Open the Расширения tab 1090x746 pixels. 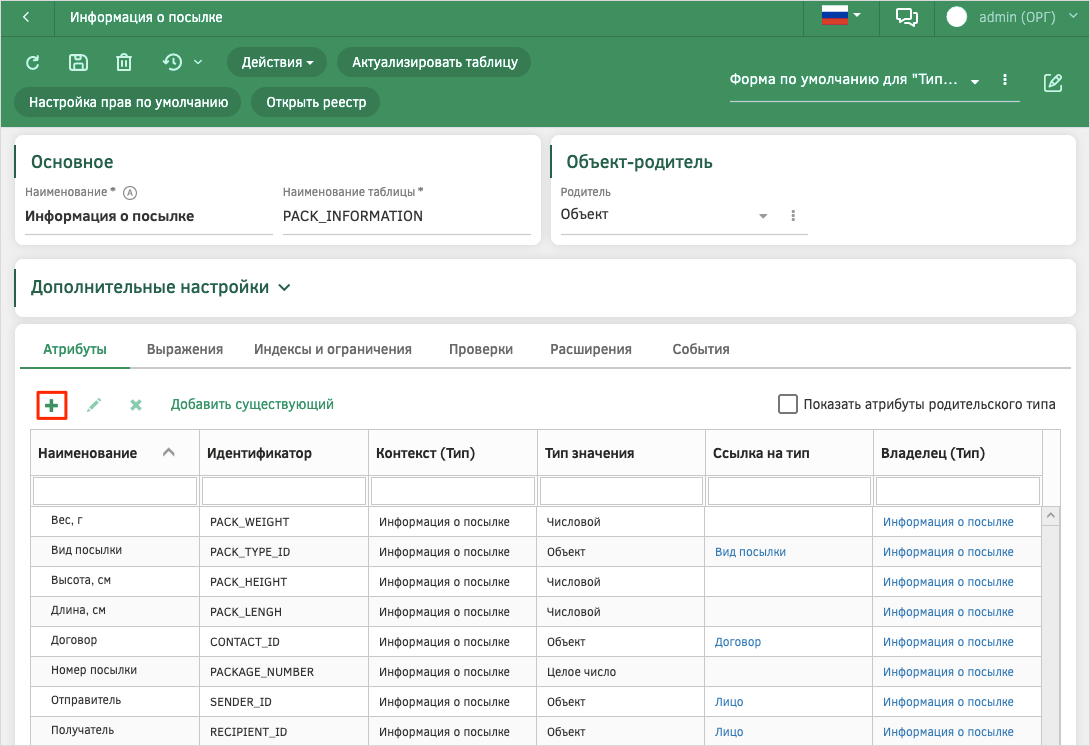tap(591, 349)
